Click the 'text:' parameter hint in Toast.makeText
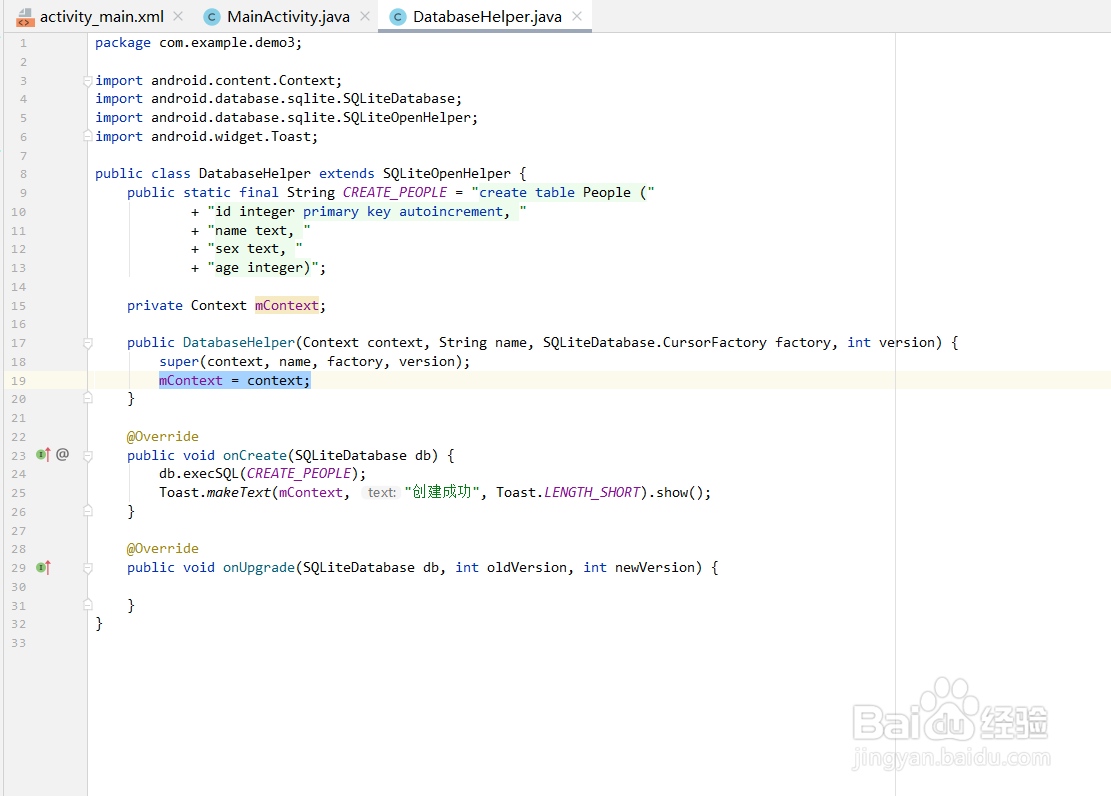 click(381, 493)
